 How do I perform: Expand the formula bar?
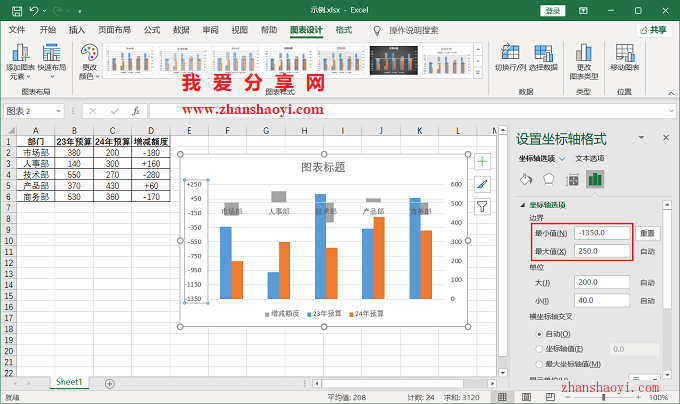671,111
